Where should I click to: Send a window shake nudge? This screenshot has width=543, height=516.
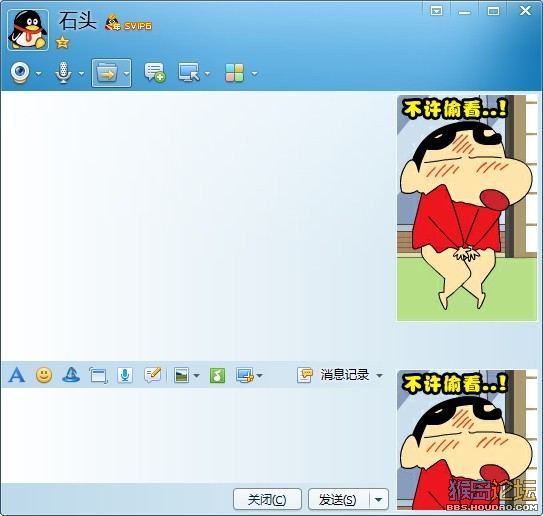(98, 375)
